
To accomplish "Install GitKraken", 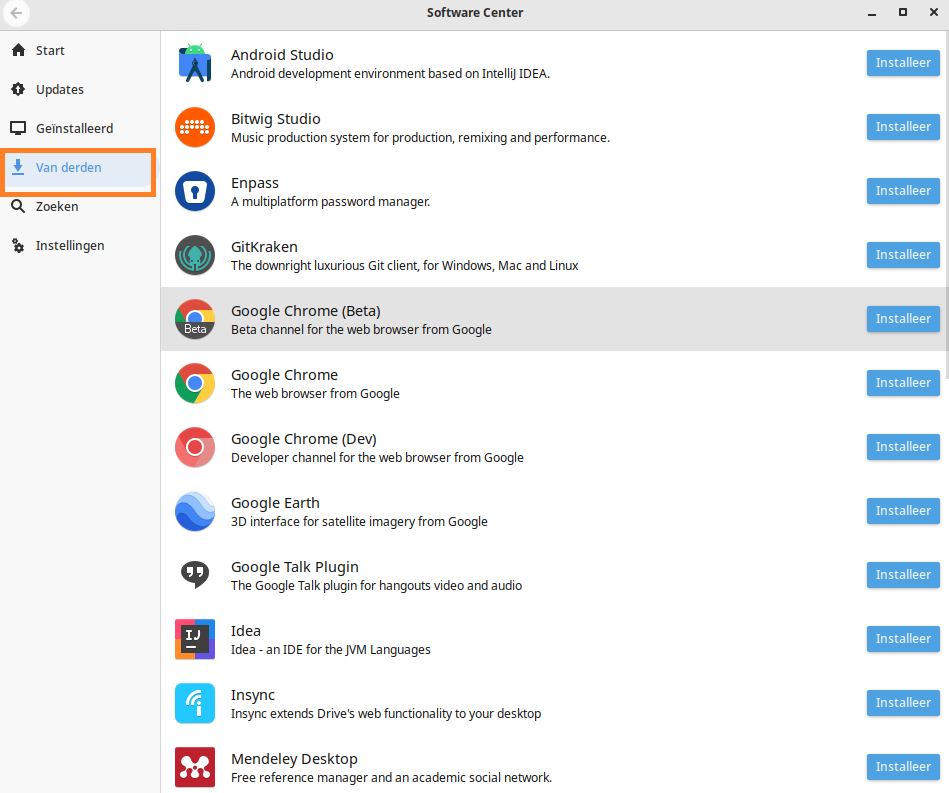I will click(x=903, y=255).
